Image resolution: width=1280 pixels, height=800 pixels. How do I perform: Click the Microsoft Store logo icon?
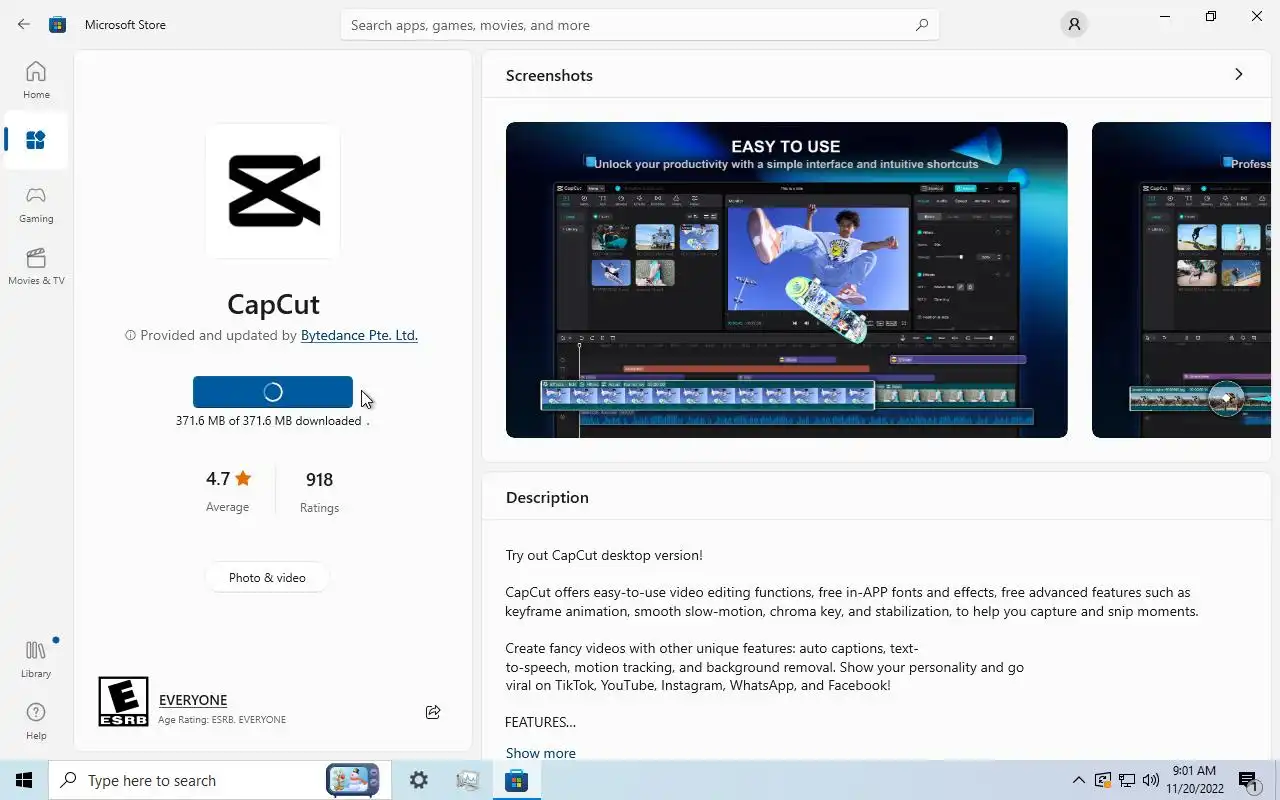[58, 25]
